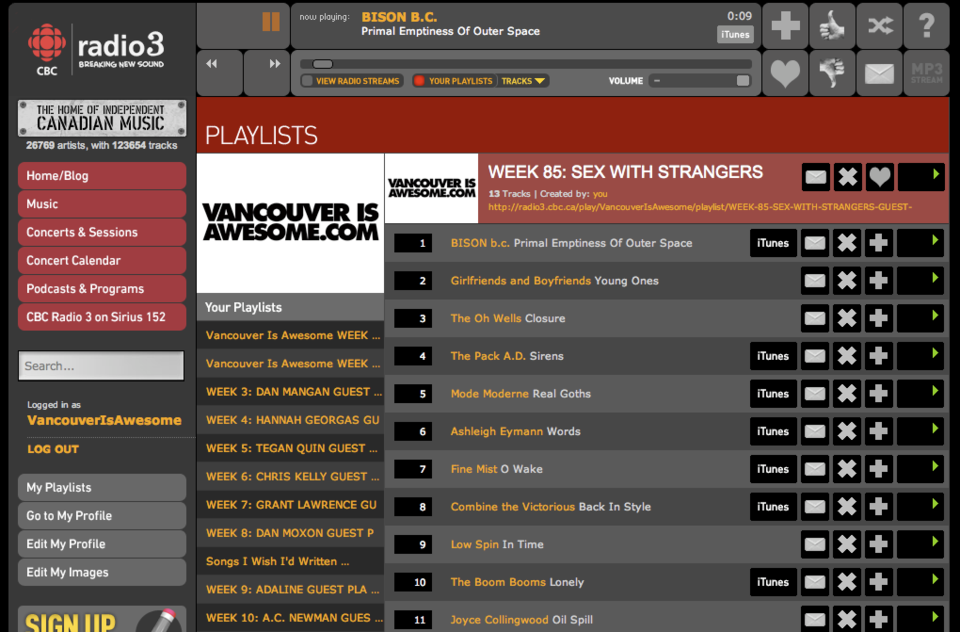
Task: Open CBC Radio 3 on Sirius 152
Action: [102, 317]
